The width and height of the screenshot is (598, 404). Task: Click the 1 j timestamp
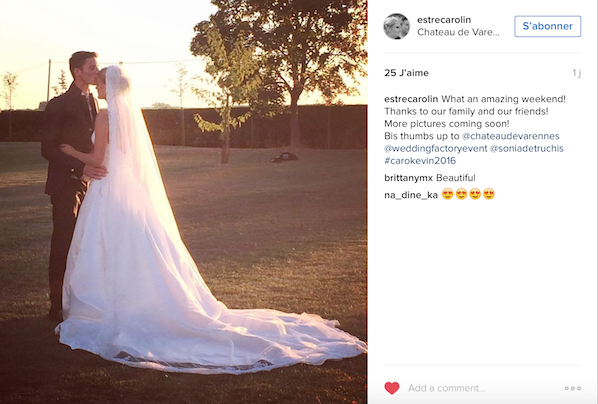(x=577, y=73)
